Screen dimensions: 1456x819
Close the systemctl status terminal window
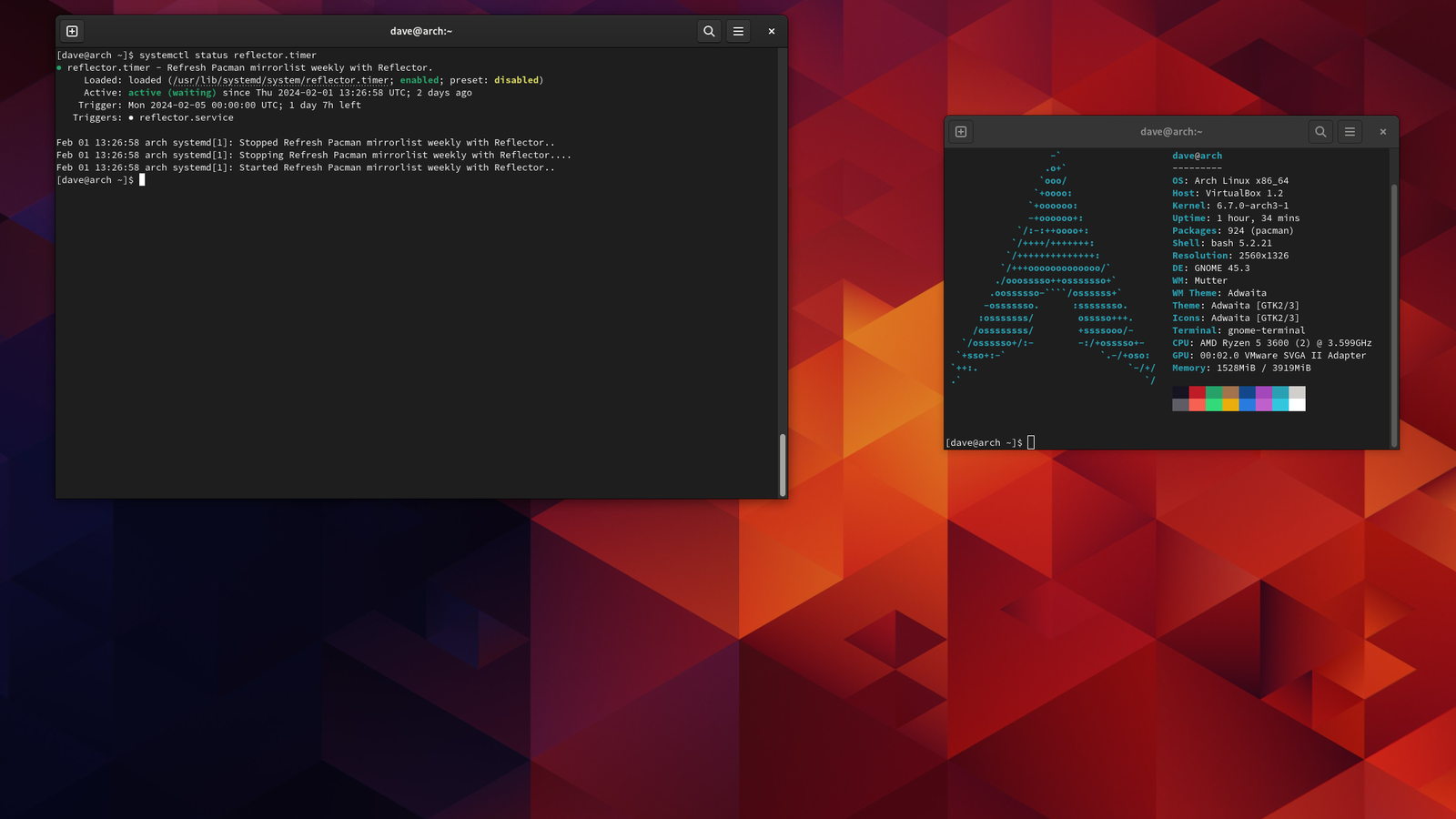[x=771, y=31]
